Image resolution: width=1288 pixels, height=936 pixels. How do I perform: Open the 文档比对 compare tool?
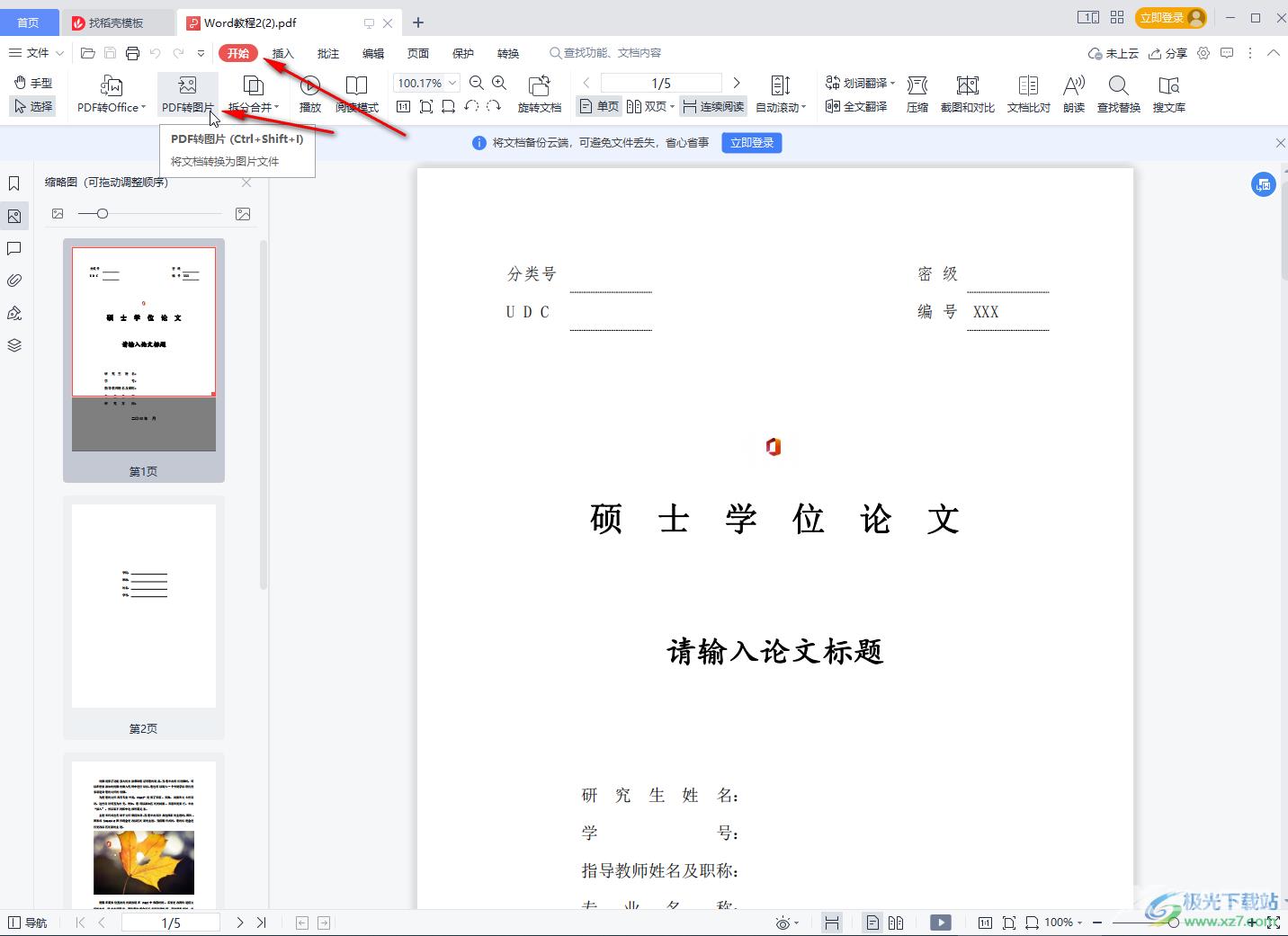pyautogui.click(x=1028, y=94)
